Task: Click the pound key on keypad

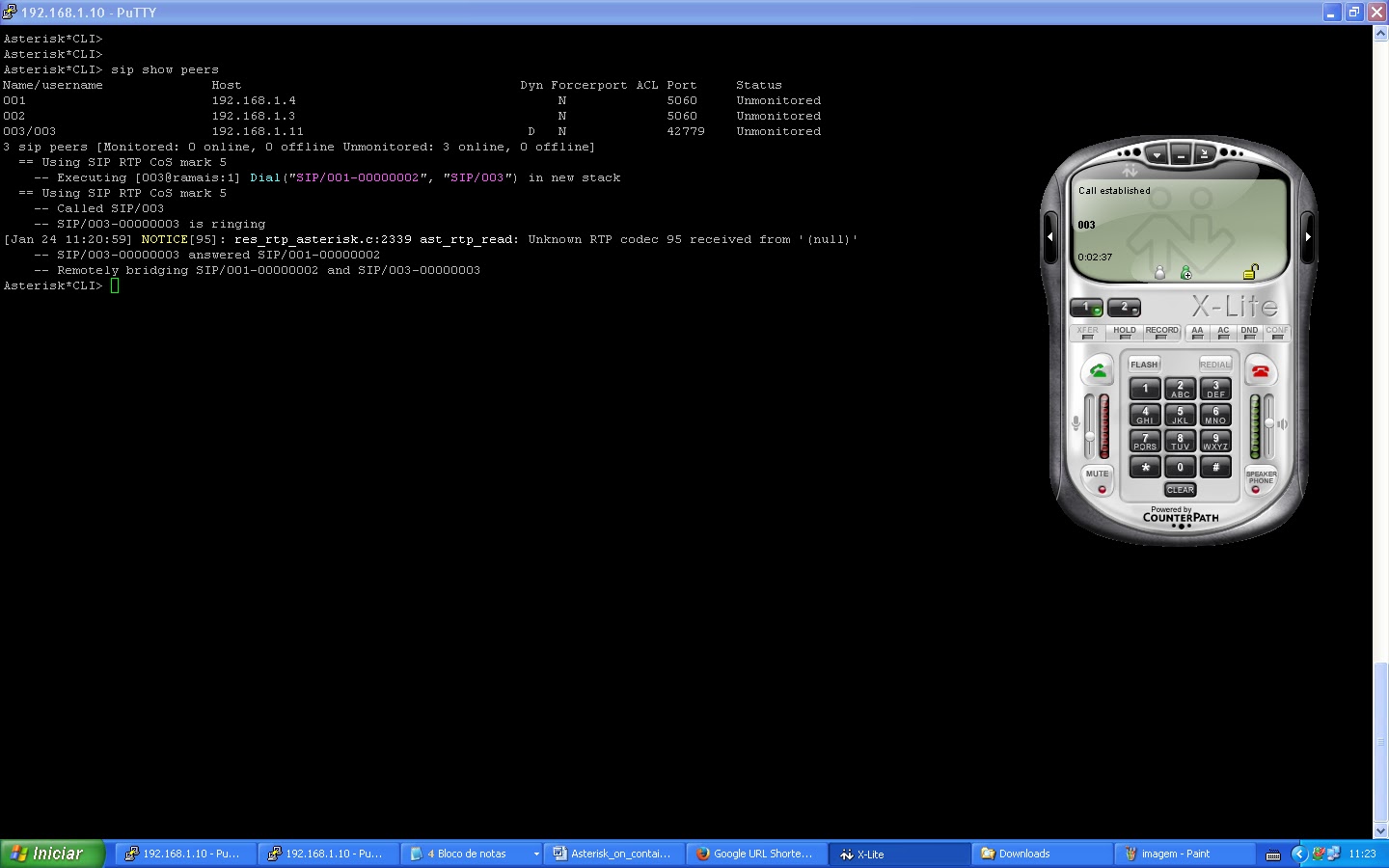Action: 1215,468
